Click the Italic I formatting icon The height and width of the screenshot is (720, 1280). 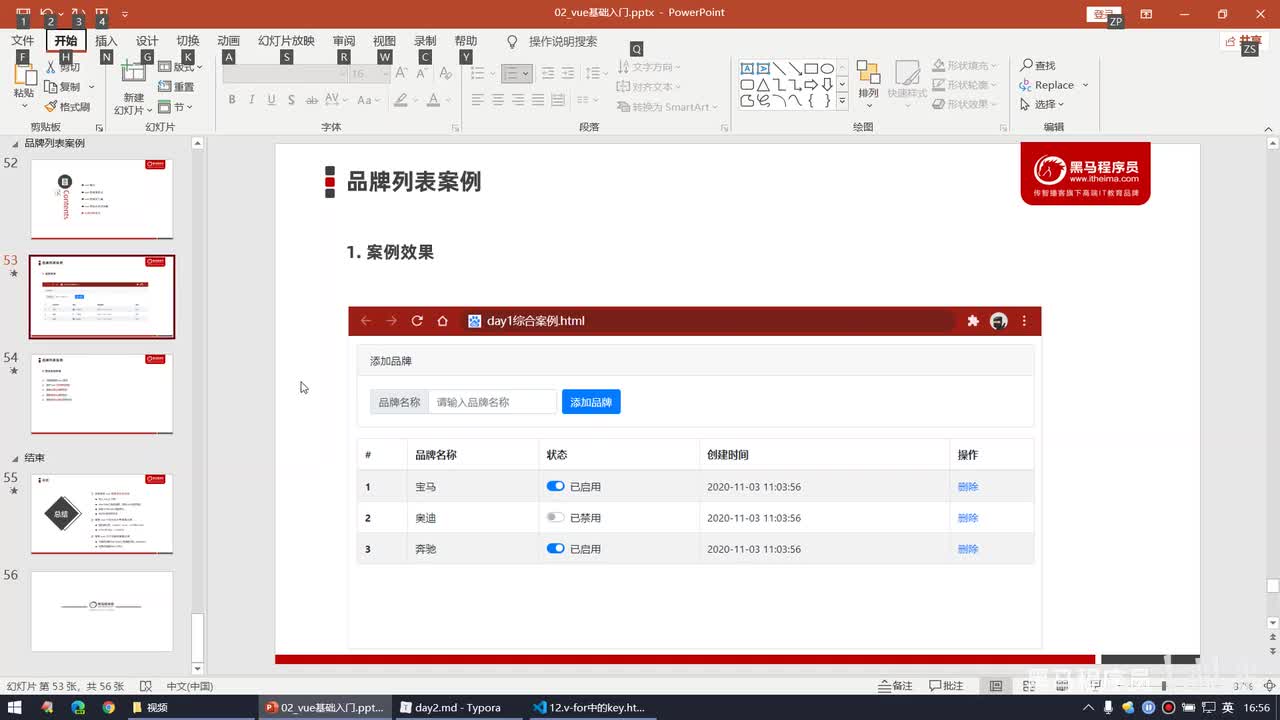click(251, 100)
